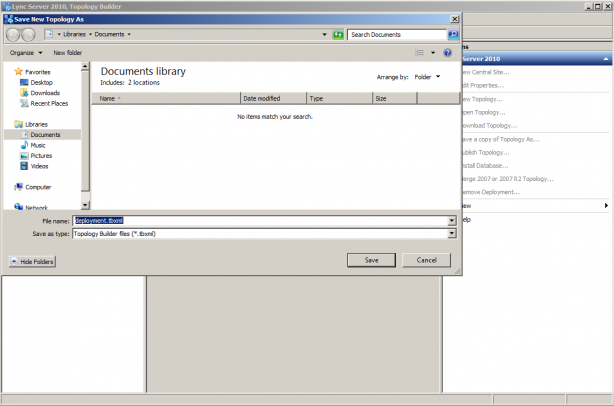Sort by Size column header
The image size is (614, 406).
395,98
